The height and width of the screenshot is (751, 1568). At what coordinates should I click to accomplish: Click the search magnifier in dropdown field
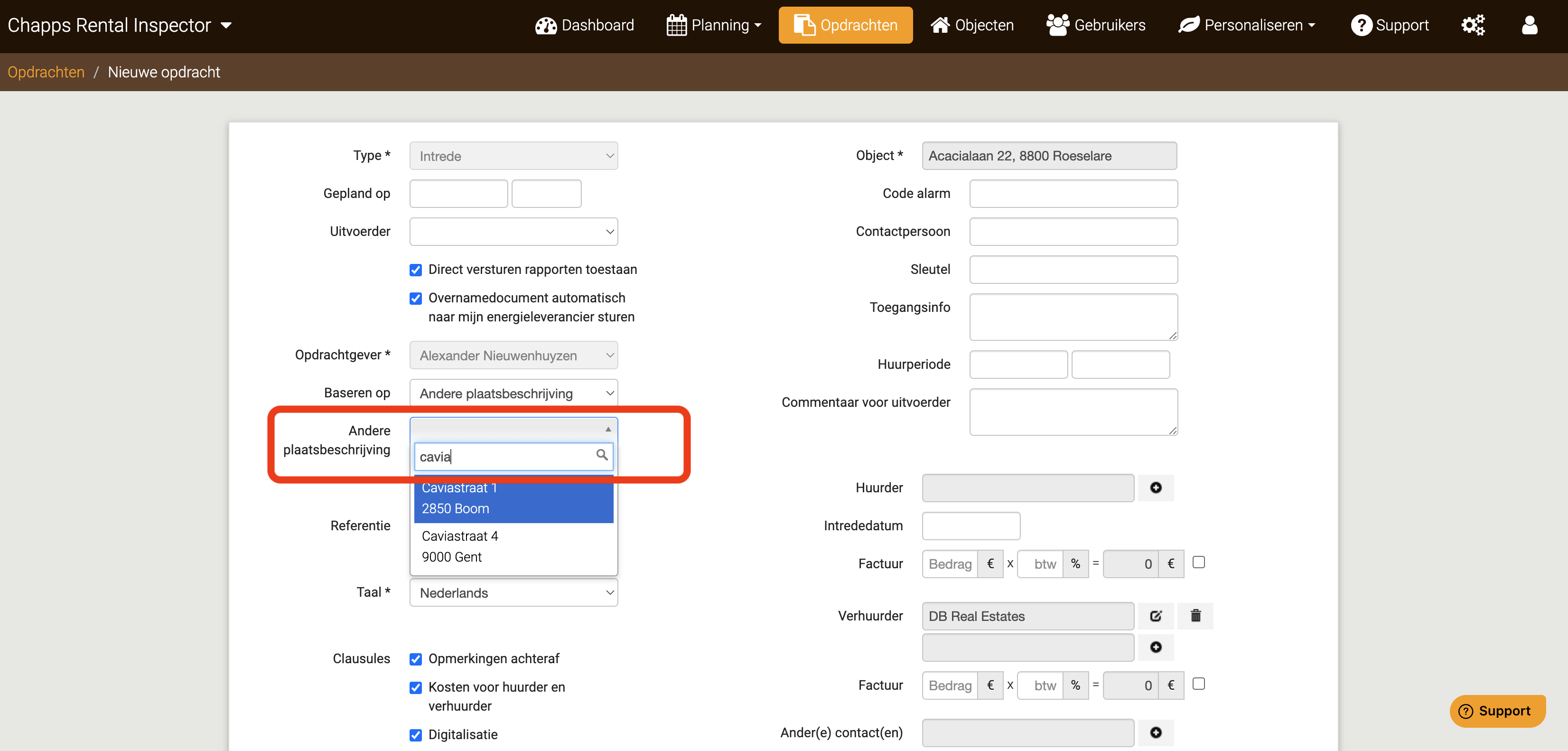[x=601, y=455]
